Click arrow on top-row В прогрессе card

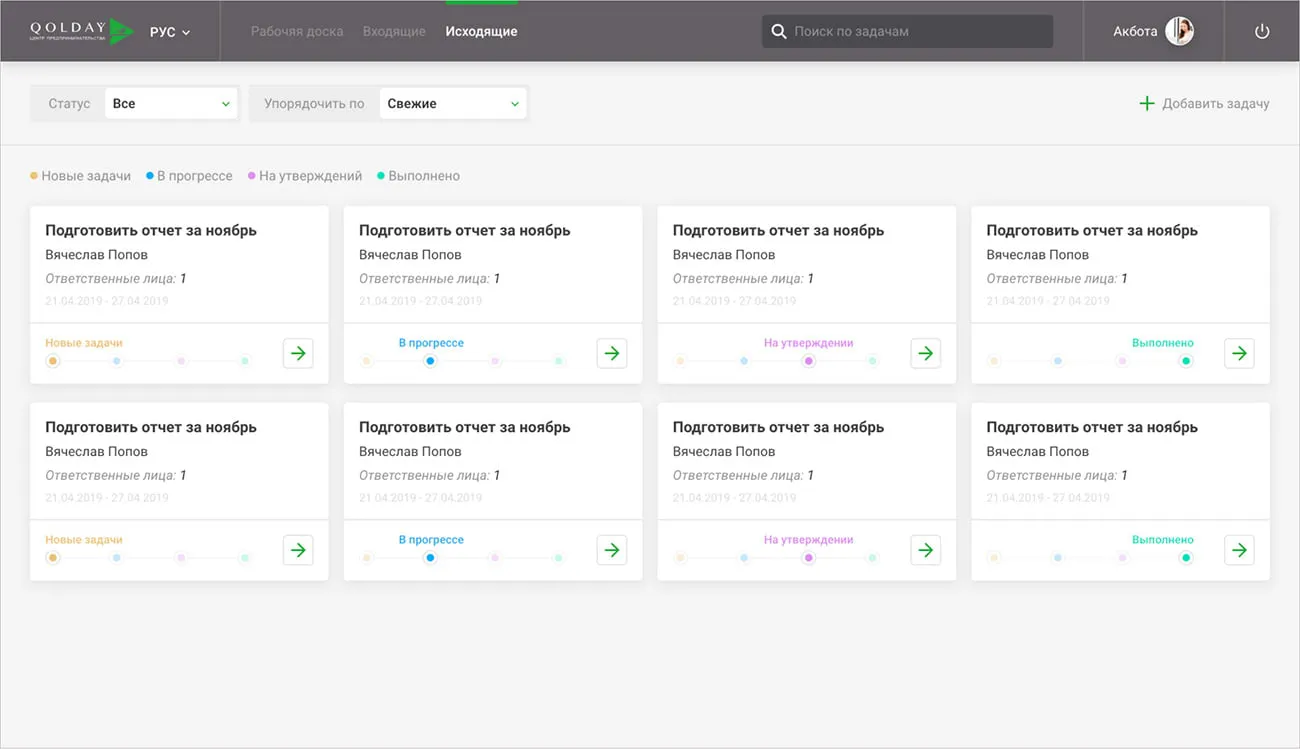tap(612, 353)
